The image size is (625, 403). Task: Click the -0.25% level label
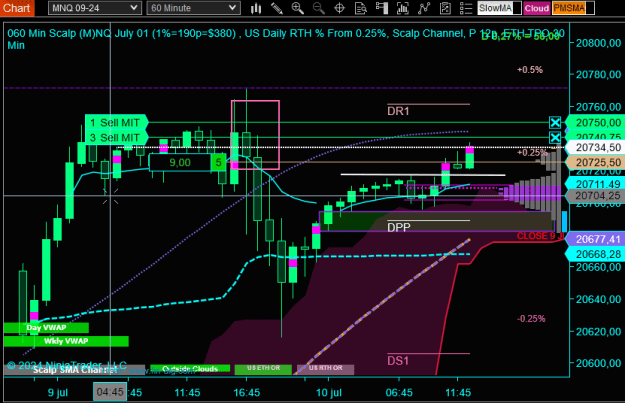tap(531, 319)
